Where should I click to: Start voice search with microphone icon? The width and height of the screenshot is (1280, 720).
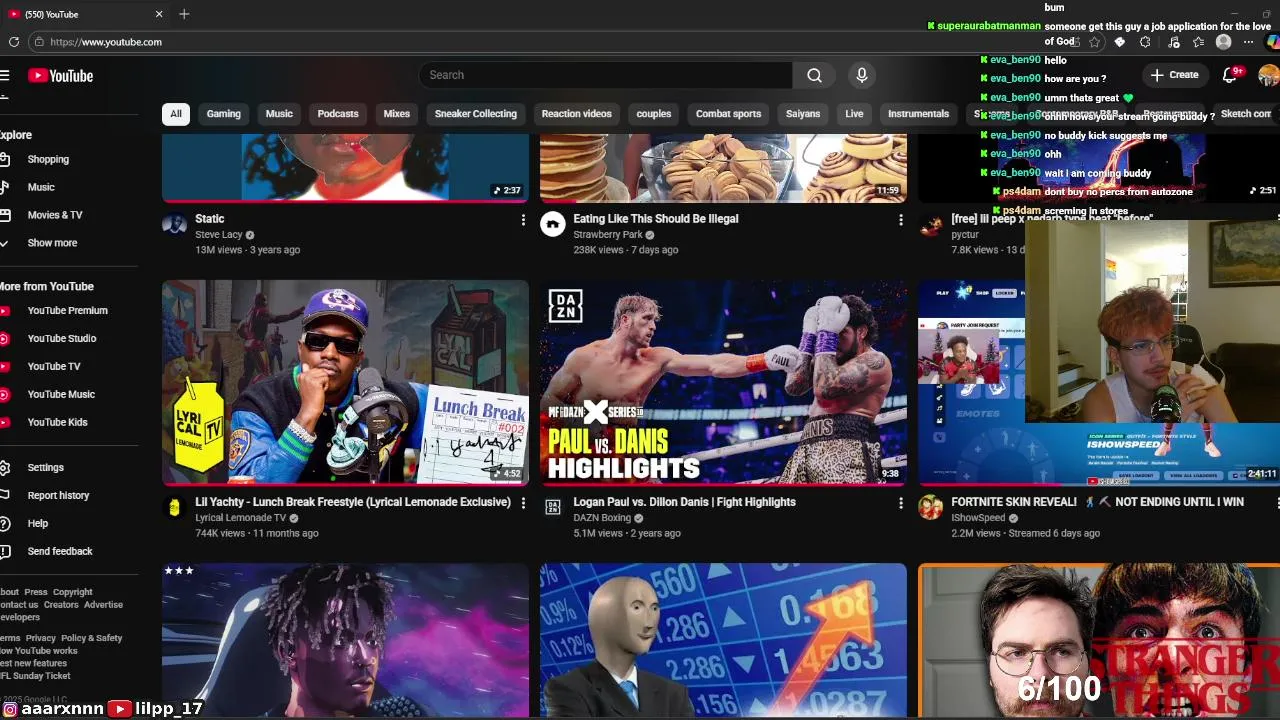pos(861,75)
